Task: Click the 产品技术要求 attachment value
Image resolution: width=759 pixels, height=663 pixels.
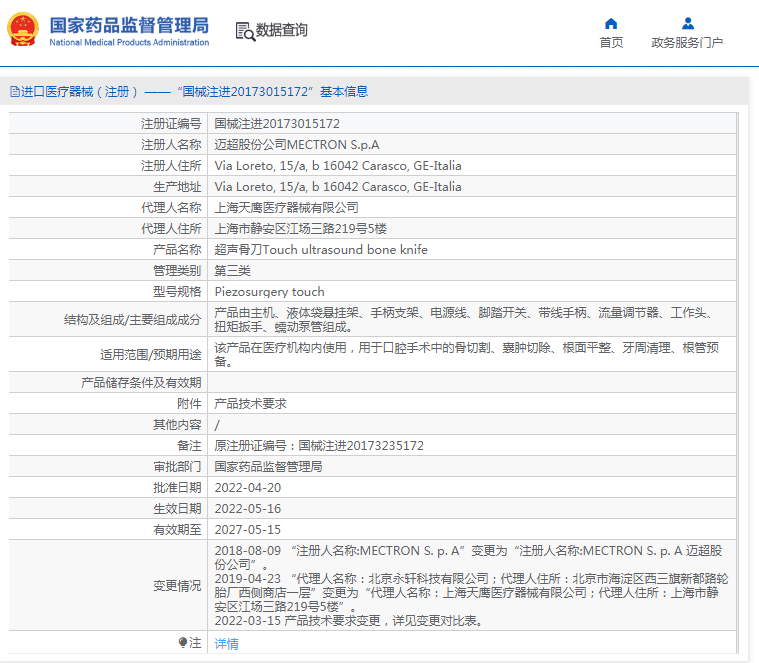Action: 250,404
